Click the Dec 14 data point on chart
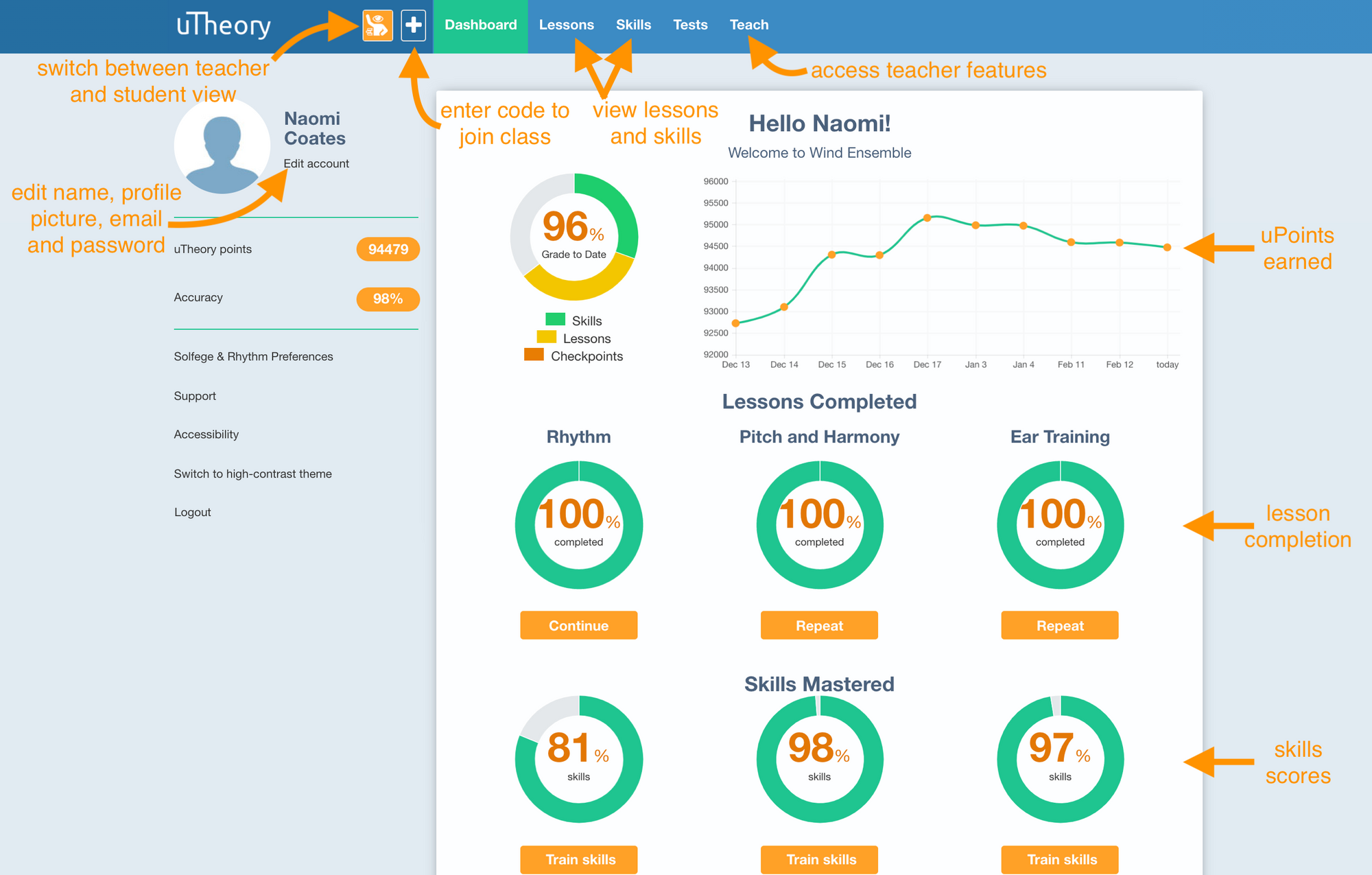 coord(784,307)
